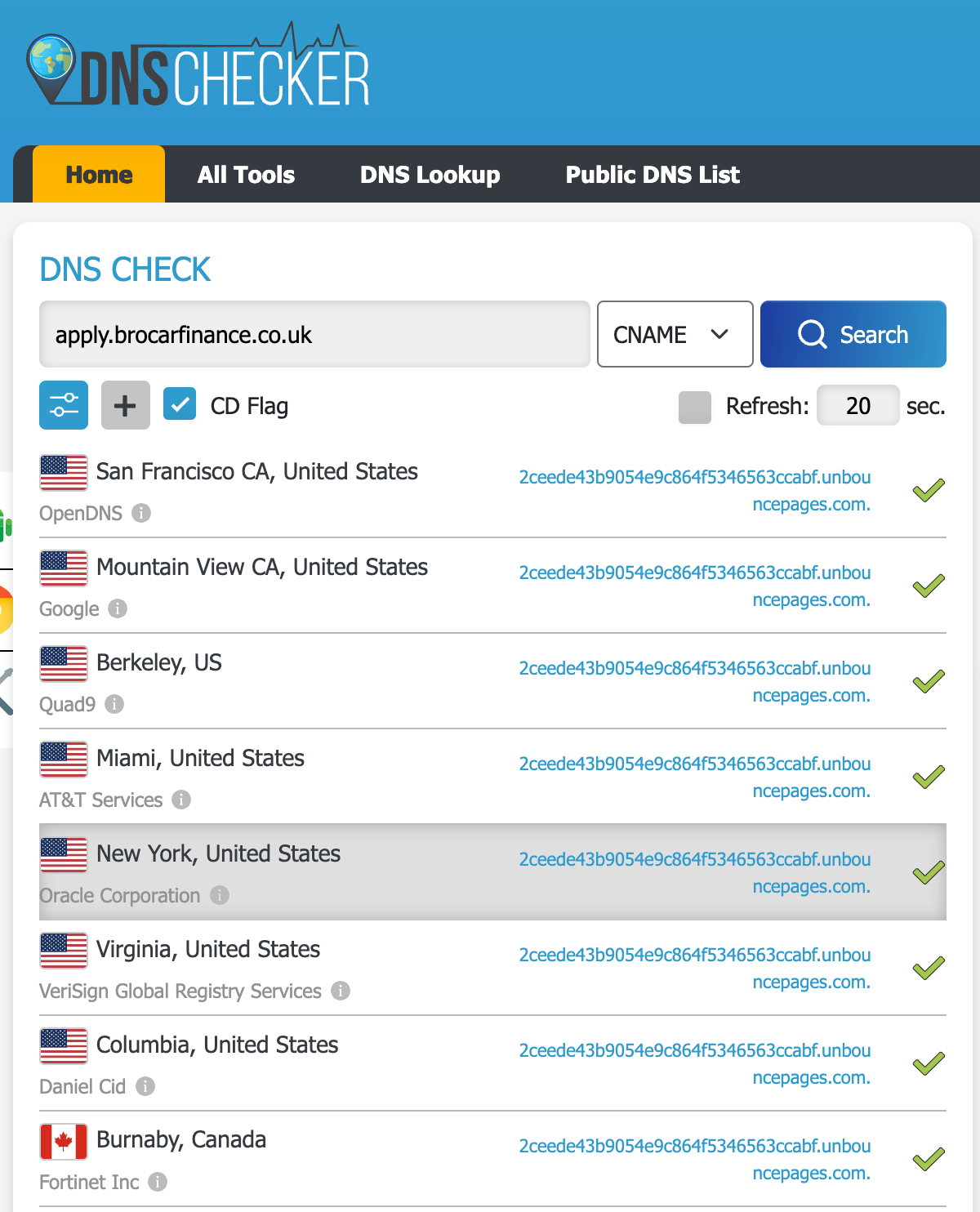Click AT&T Services info icon
980x1212 pixels.
pos(181,800)
